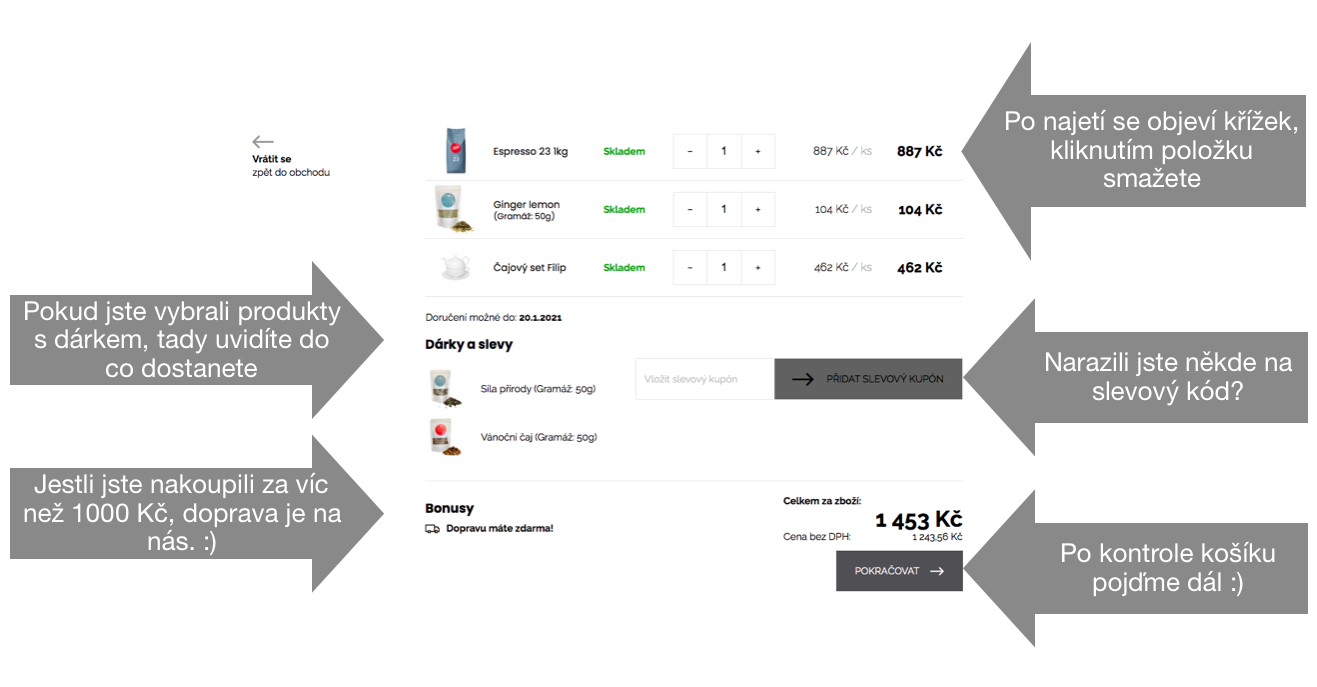Click the Čajový set Filip quantity field
The width and height of the screenshot is (1317, 687).
click(724, 267)
